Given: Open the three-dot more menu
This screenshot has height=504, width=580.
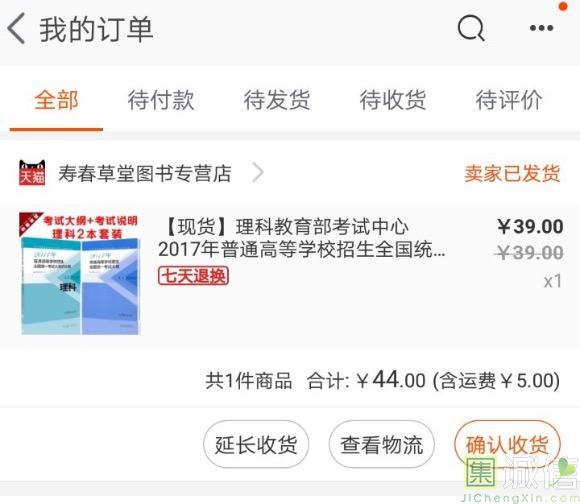Looking at the screenshot, I should [x=542, y=28].
